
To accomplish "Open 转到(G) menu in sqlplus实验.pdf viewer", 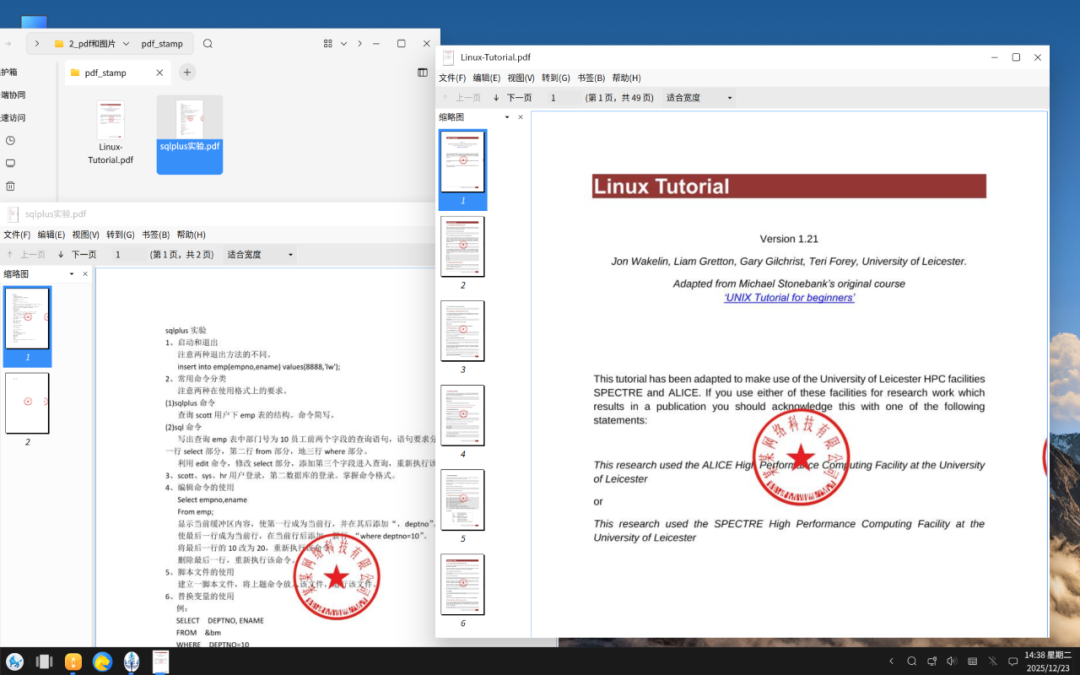I will (120, 235).
